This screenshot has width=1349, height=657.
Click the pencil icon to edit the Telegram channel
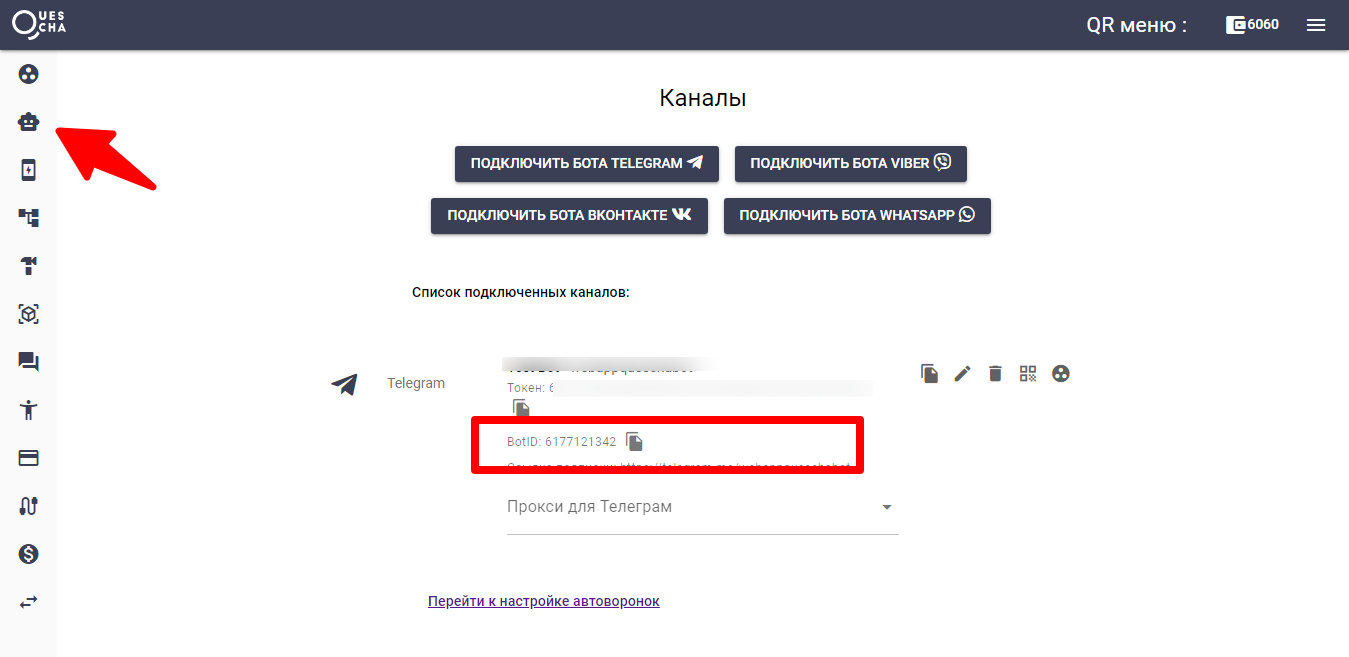tap(961, 373)
